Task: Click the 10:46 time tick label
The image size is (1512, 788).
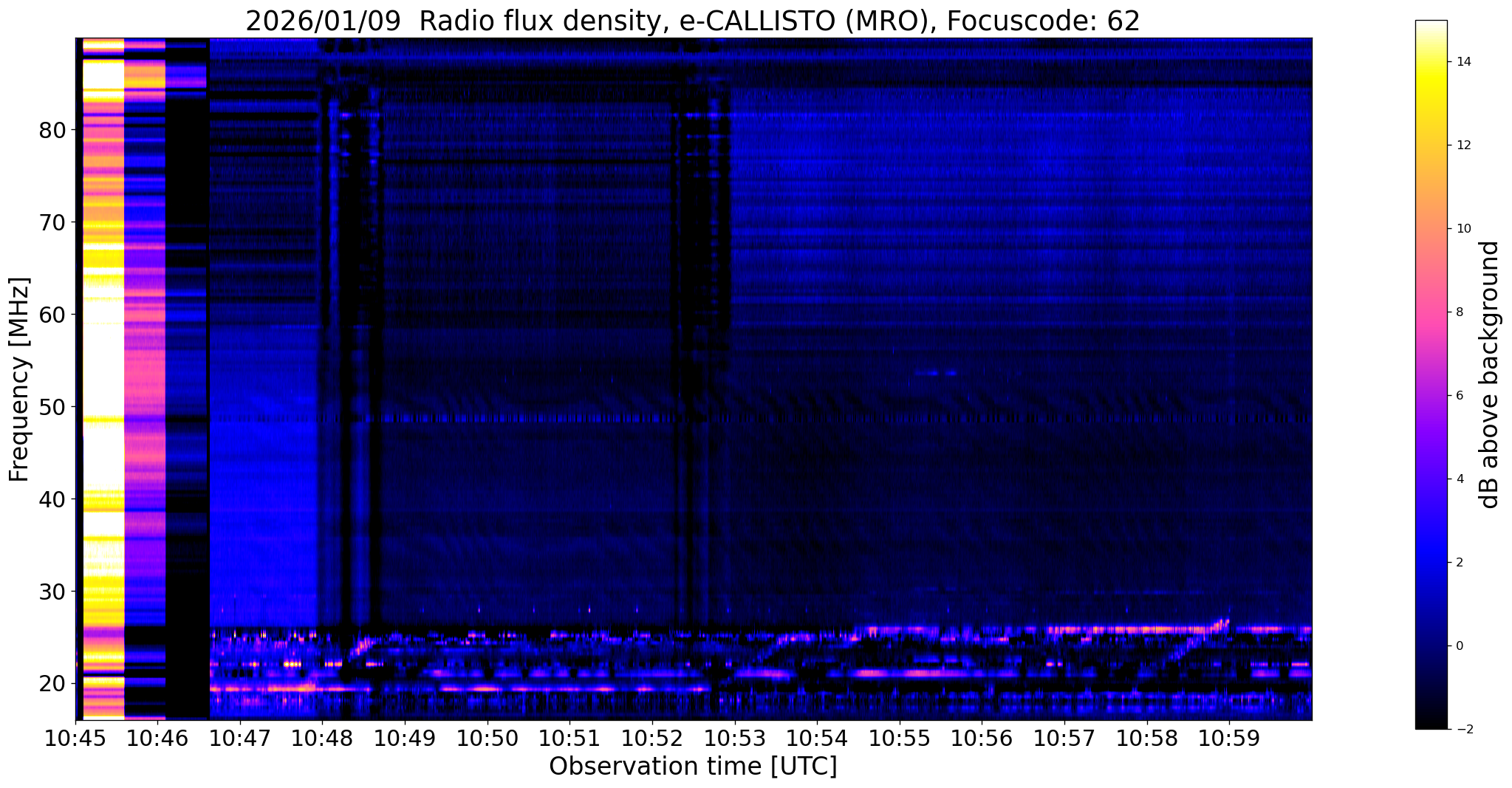Action: [x=158, y=739]
